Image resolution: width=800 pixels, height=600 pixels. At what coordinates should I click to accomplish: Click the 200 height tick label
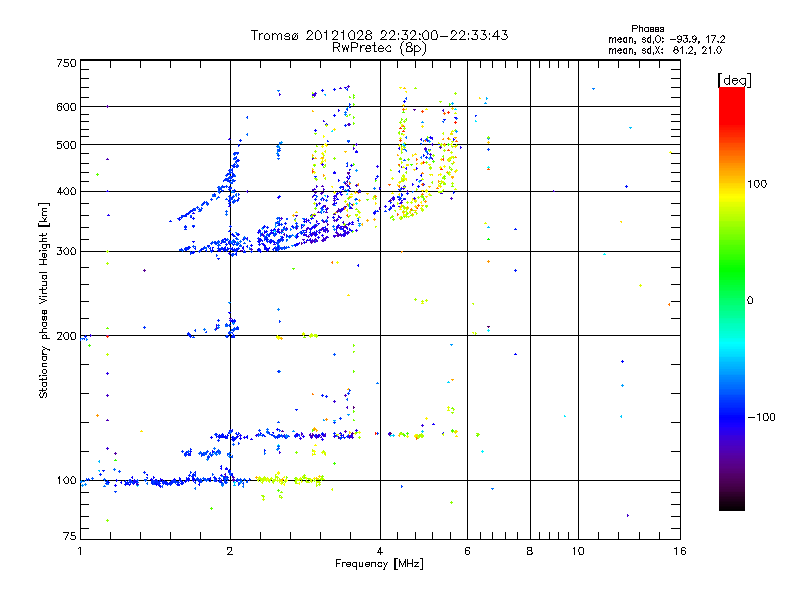(x=67, y=336)
